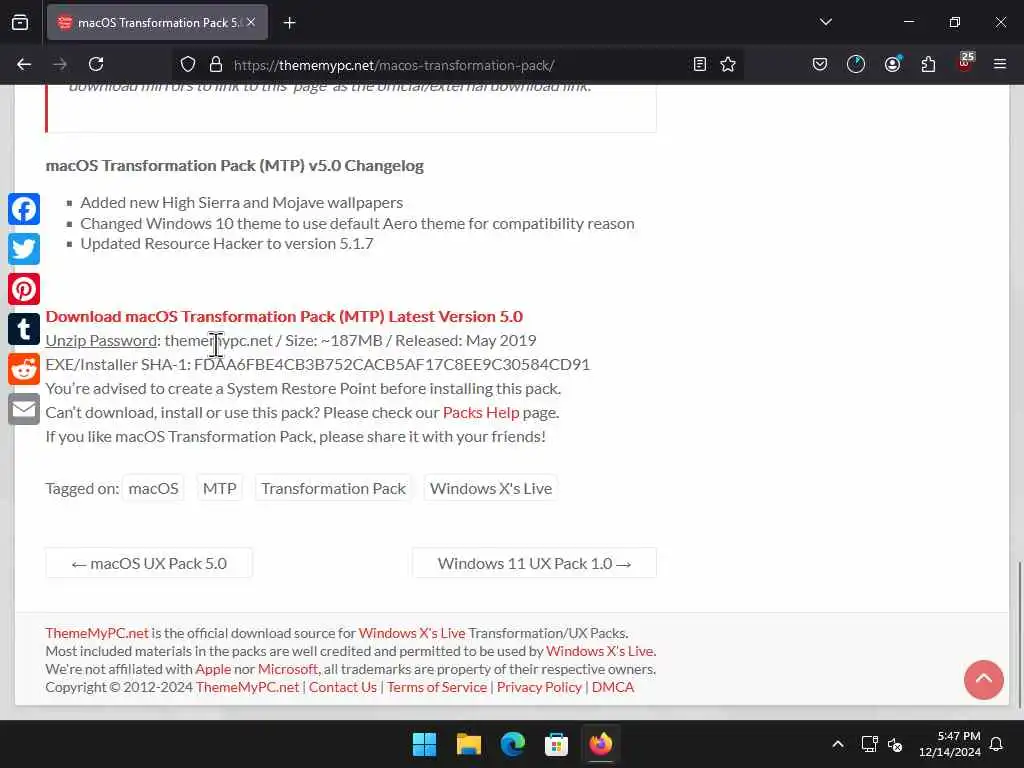
Task: Click the browser forward arrow
Action: [60, 64]
